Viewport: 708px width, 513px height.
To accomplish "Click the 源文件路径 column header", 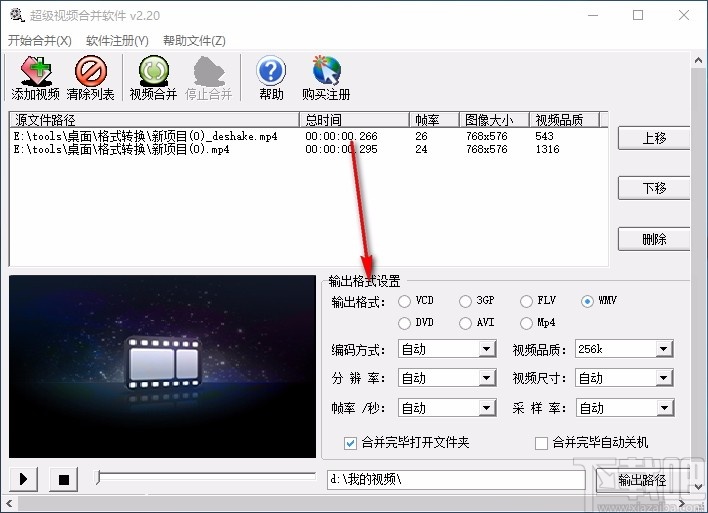I will (154, 120).
